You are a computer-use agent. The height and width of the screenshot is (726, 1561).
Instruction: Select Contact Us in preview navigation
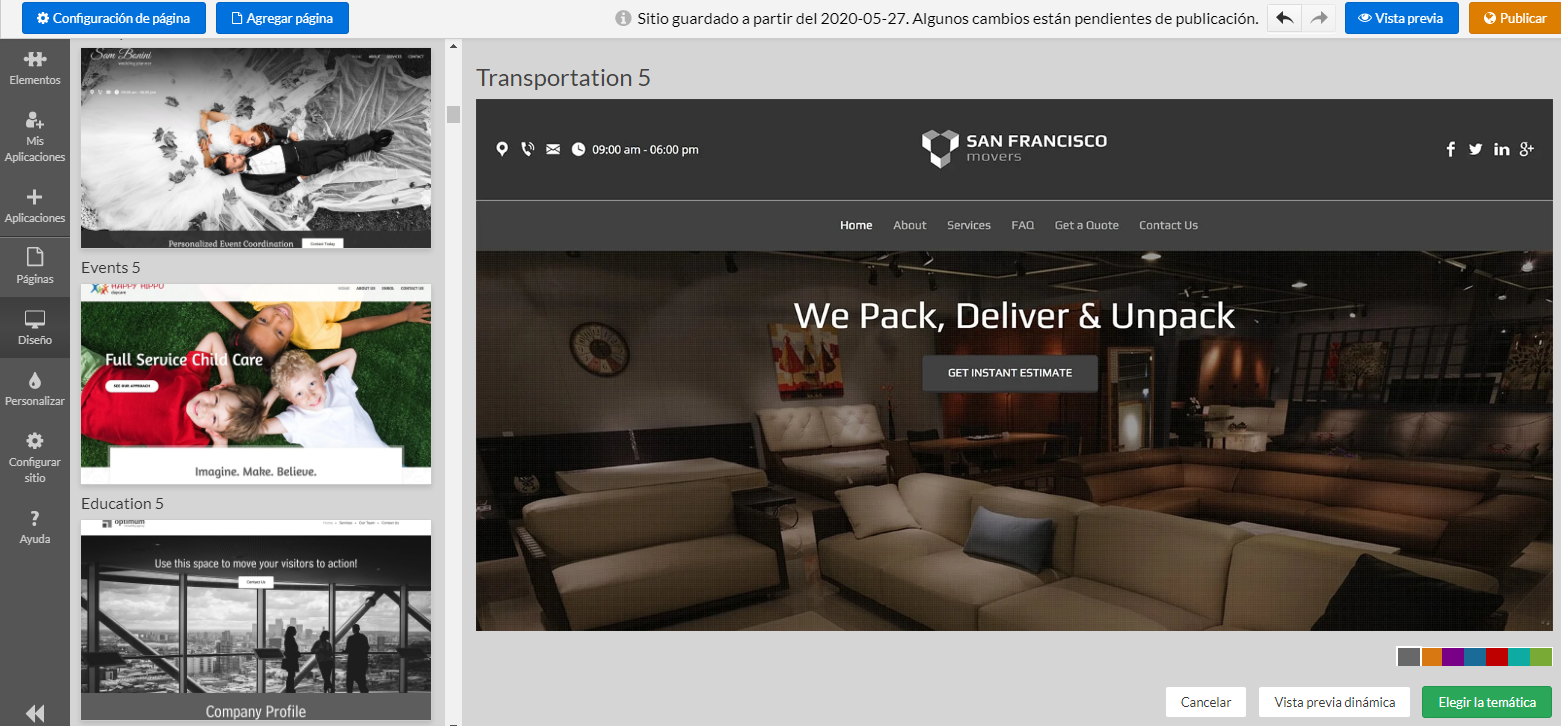coord(1168,225)
